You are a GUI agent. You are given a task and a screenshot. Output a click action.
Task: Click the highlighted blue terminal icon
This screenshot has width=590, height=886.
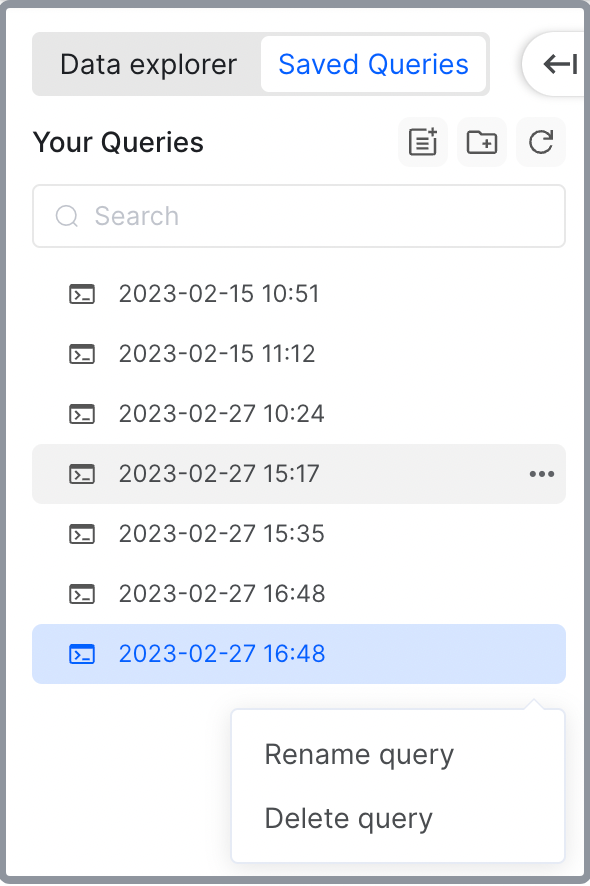point(82,653)
